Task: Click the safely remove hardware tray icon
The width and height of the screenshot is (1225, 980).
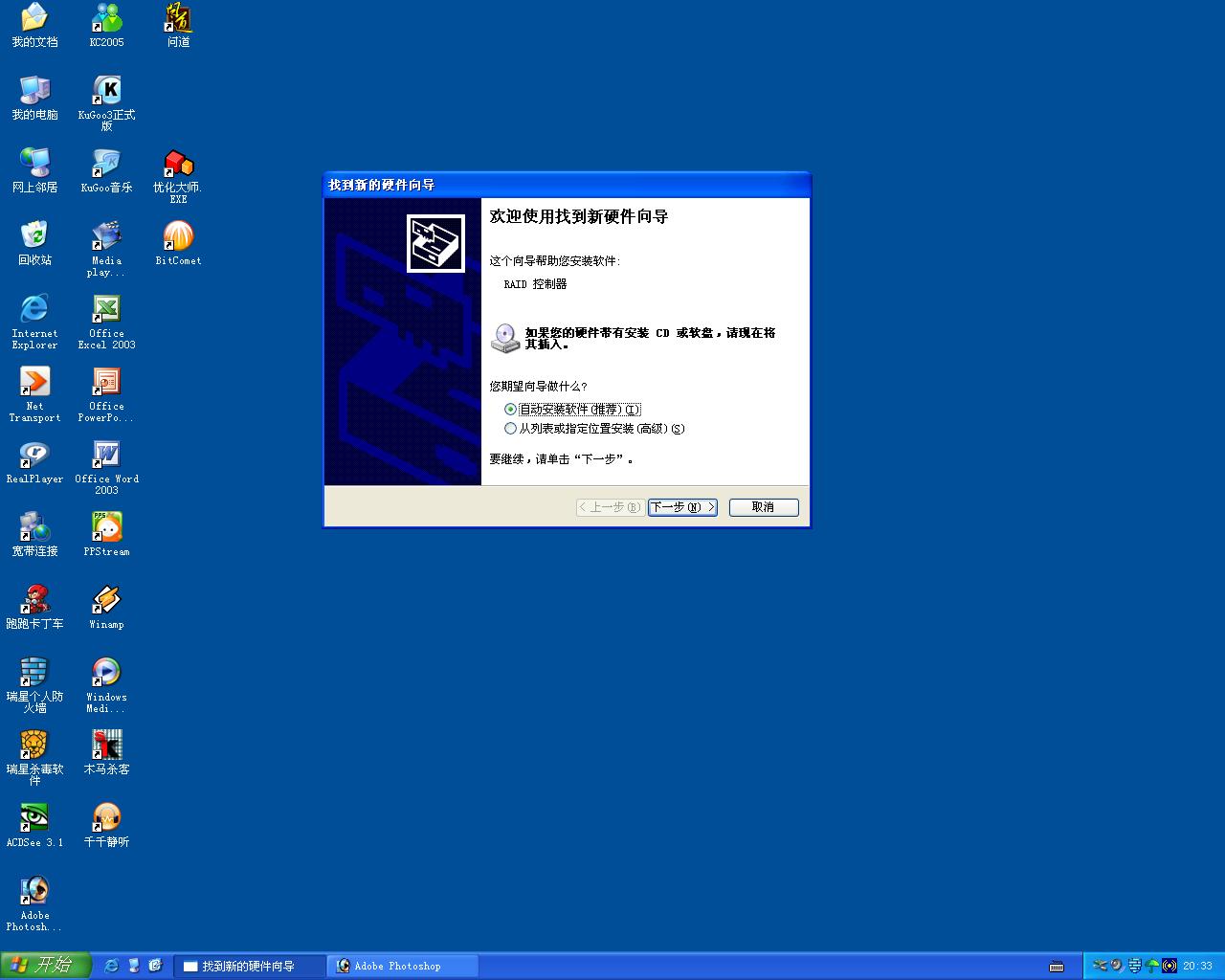Action: point(1100,966)
